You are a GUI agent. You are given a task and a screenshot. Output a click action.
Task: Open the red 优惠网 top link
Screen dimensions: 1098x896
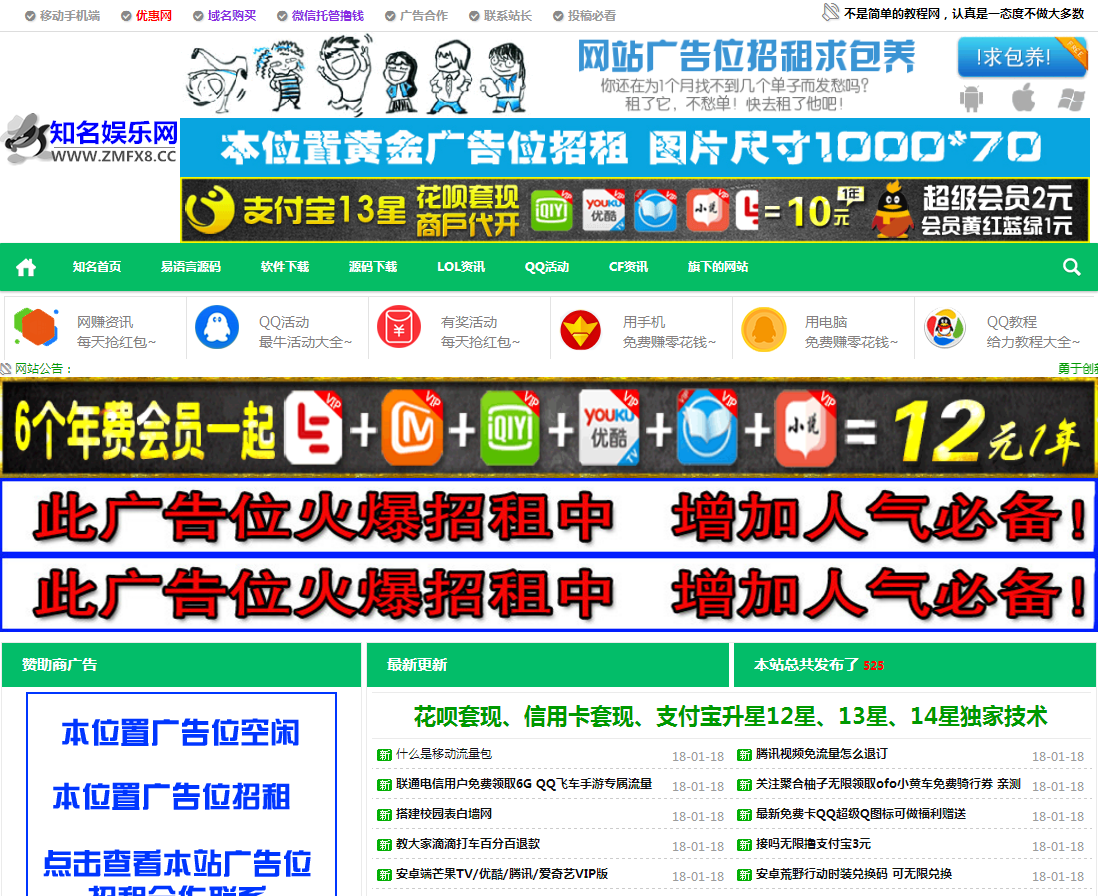click(x=154, y=15)
